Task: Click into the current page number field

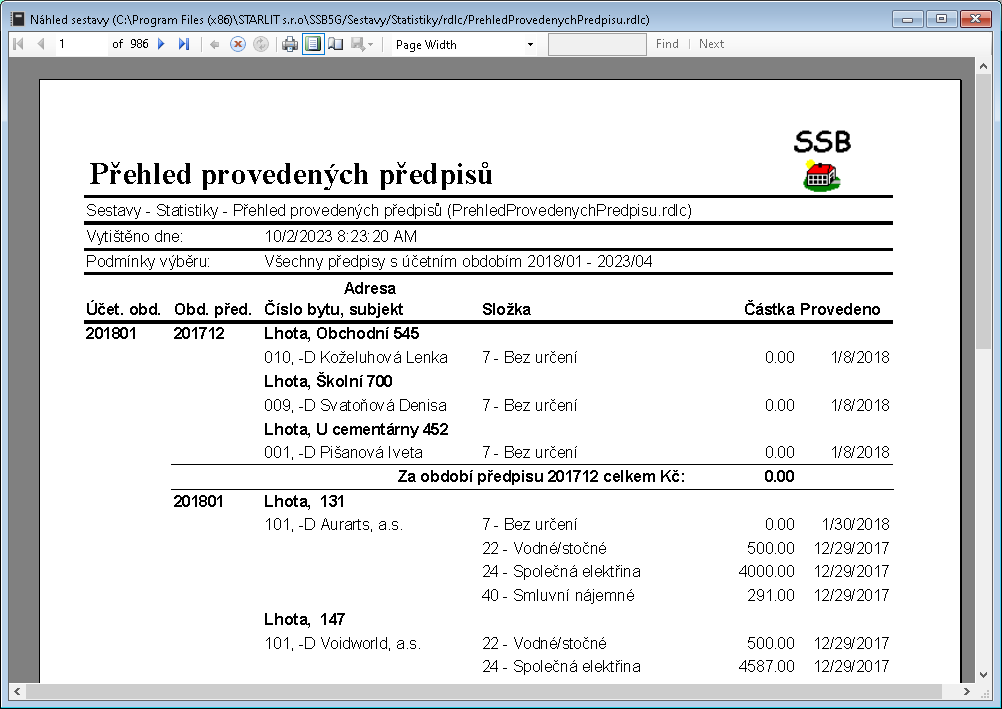Action: [80, 44]
